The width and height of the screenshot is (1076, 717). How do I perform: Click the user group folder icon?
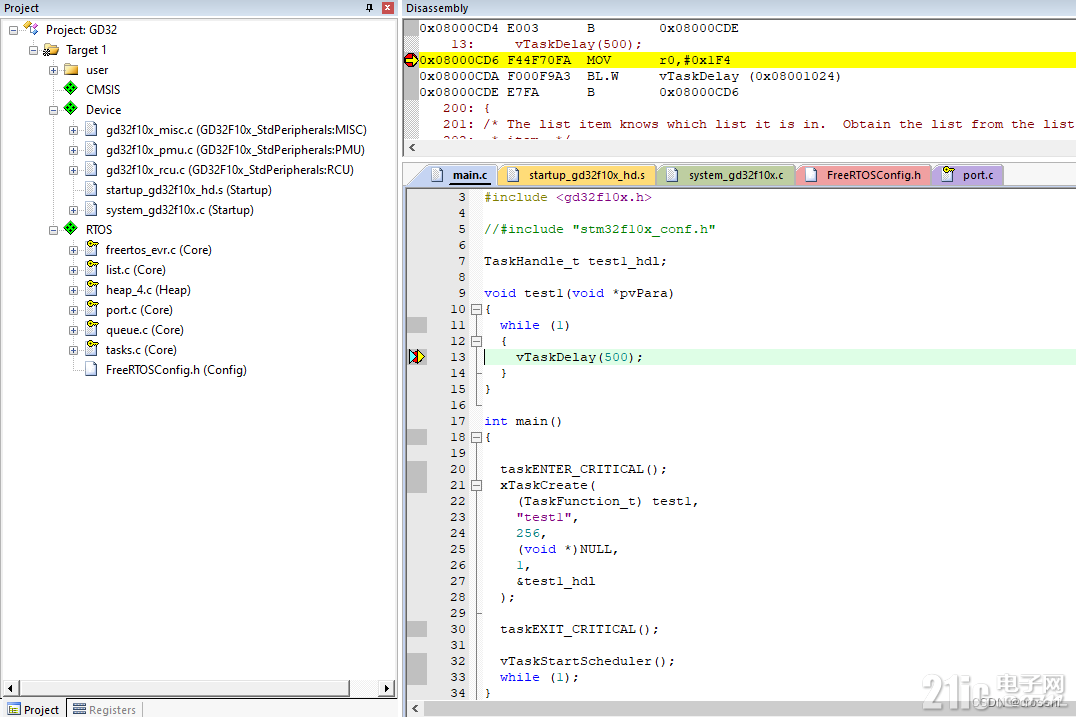pyautogui.click(x=71, y=69)
